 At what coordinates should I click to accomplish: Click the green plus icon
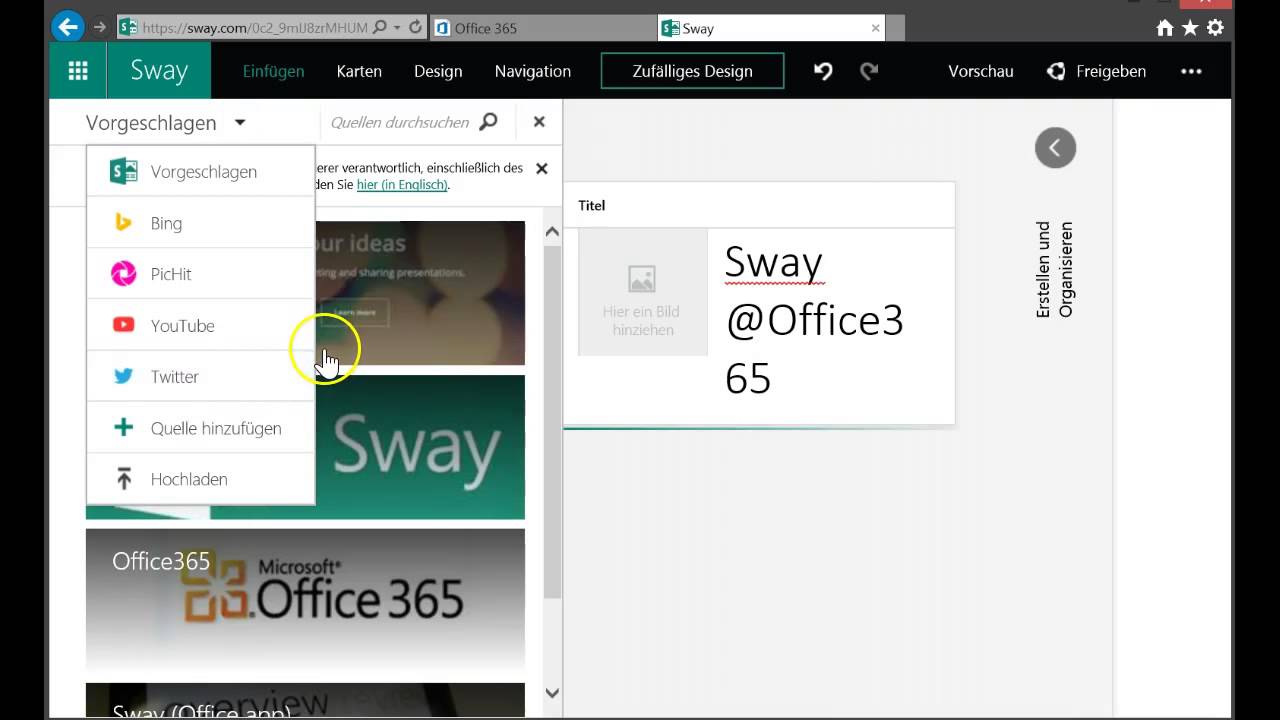tap(123, 428)
